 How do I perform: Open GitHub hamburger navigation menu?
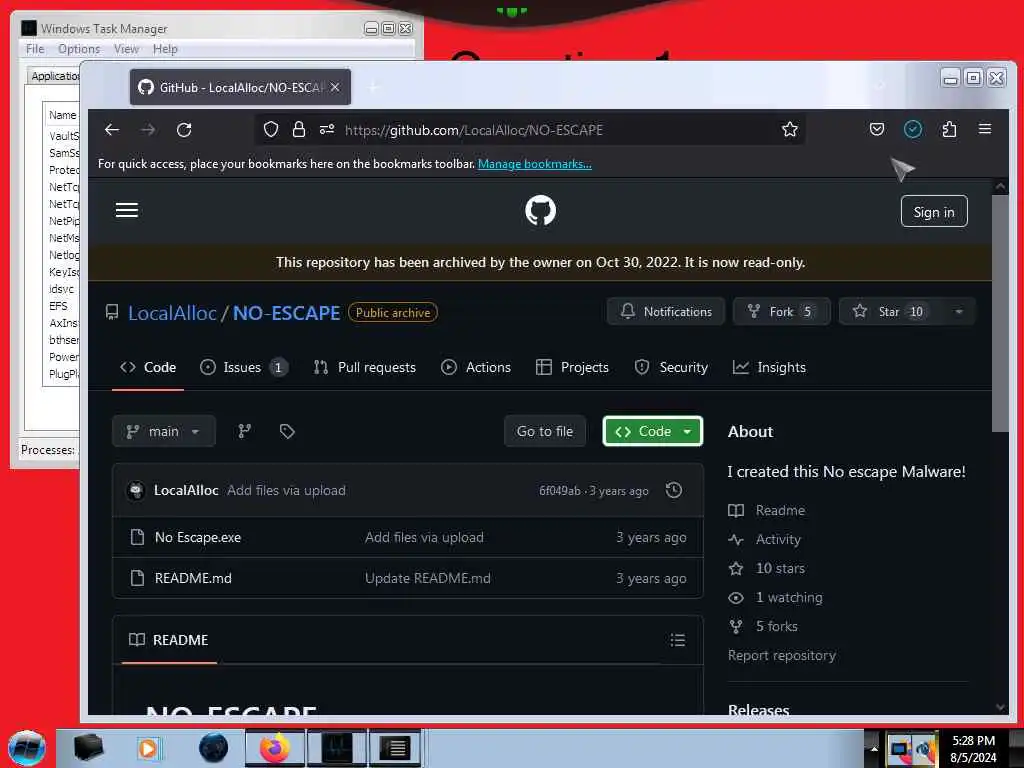127,210
